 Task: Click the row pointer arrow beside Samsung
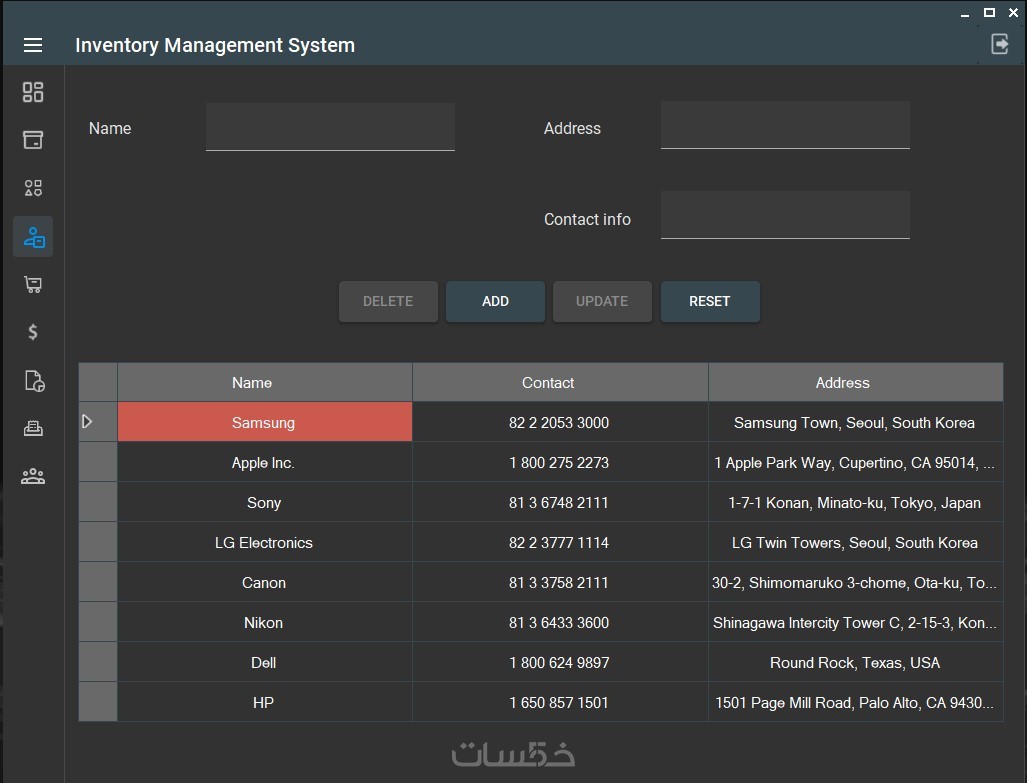click(x=86, y=421)
